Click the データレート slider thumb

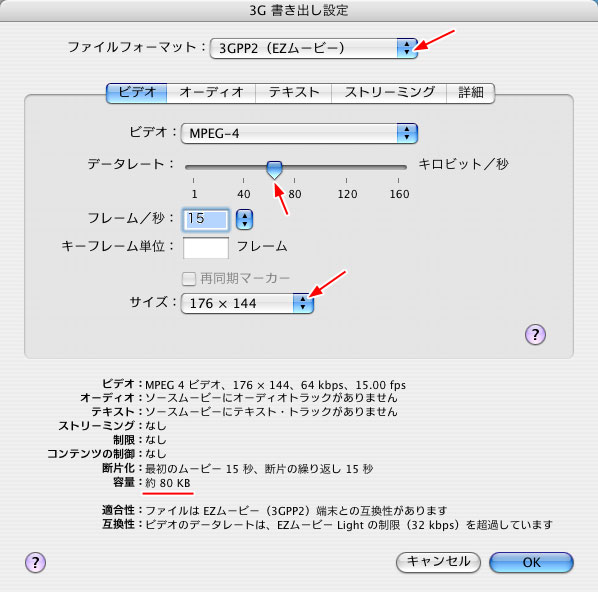(x=274, y=169)
